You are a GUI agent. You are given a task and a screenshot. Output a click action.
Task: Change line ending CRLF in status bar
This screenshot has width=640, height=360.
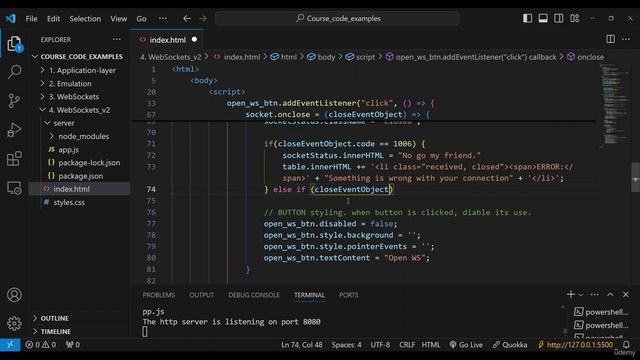click(x=407, y=345)
